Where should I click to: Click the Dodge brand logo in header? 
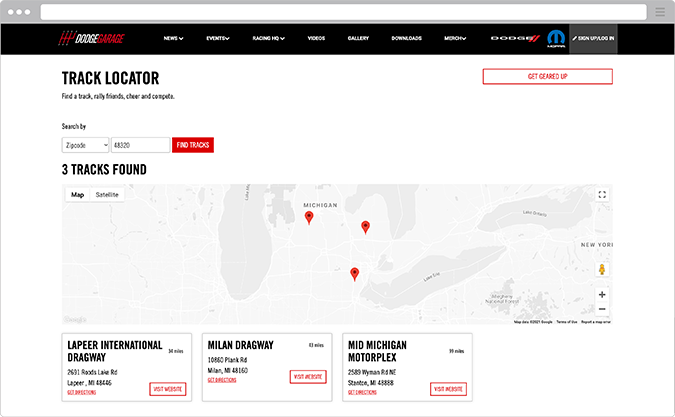pos(515,38)
